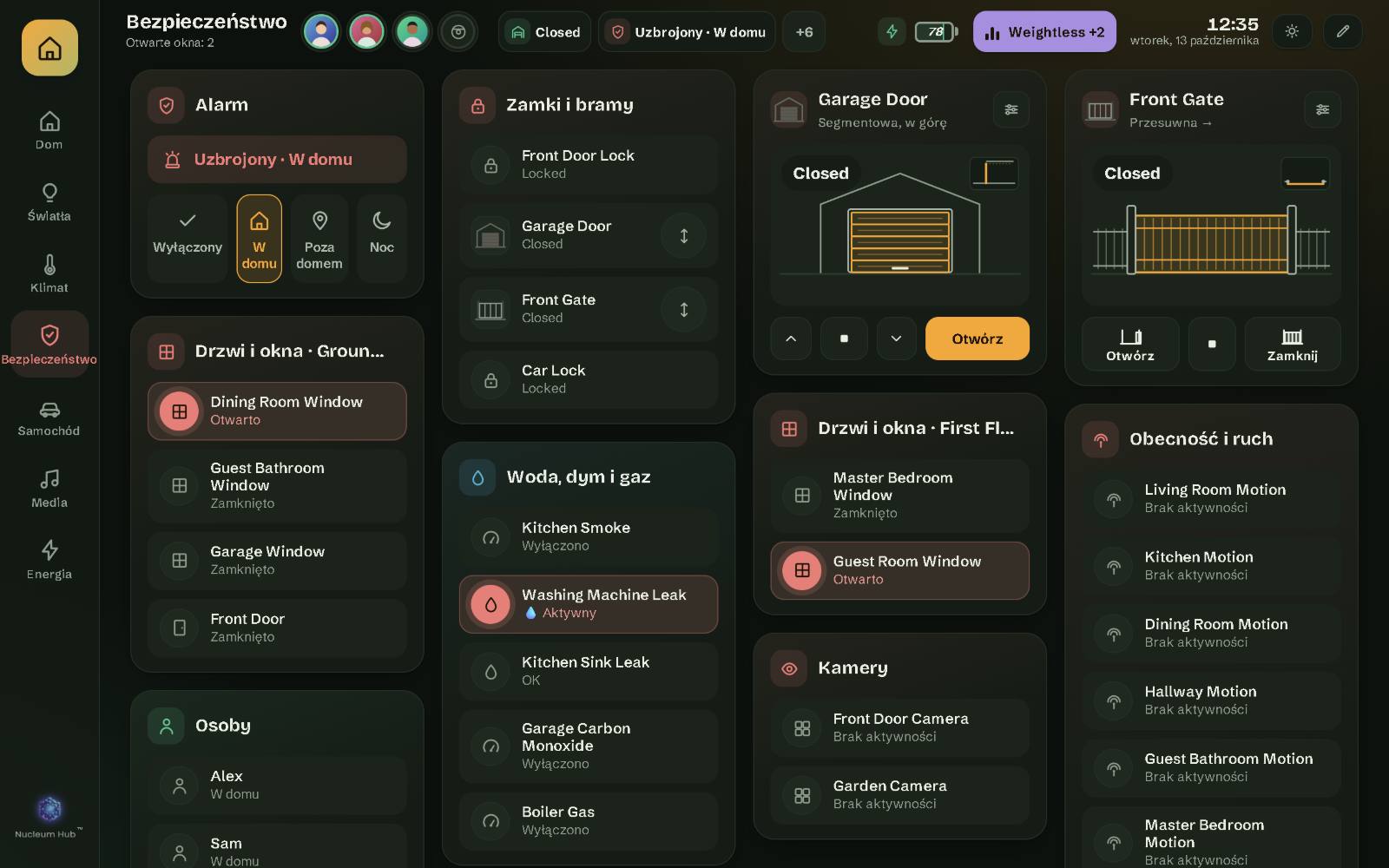Open the Energia section
This screenshot has height=868, width=1389.
click(49, 560)
